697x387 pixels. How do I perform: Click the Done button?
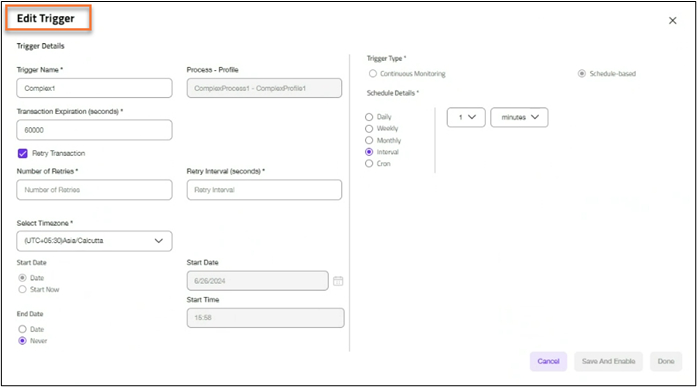pos(666,361)
